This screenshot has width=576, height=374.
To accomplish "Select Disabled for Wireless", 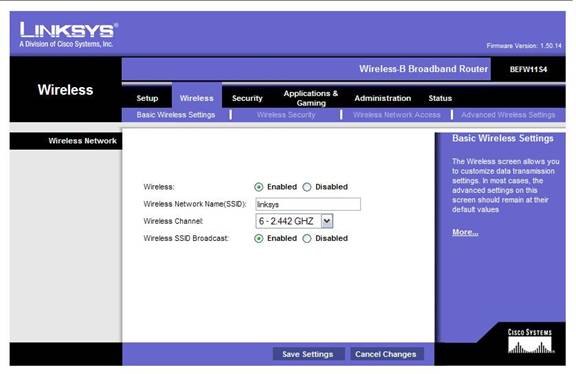I will point(307,187).
